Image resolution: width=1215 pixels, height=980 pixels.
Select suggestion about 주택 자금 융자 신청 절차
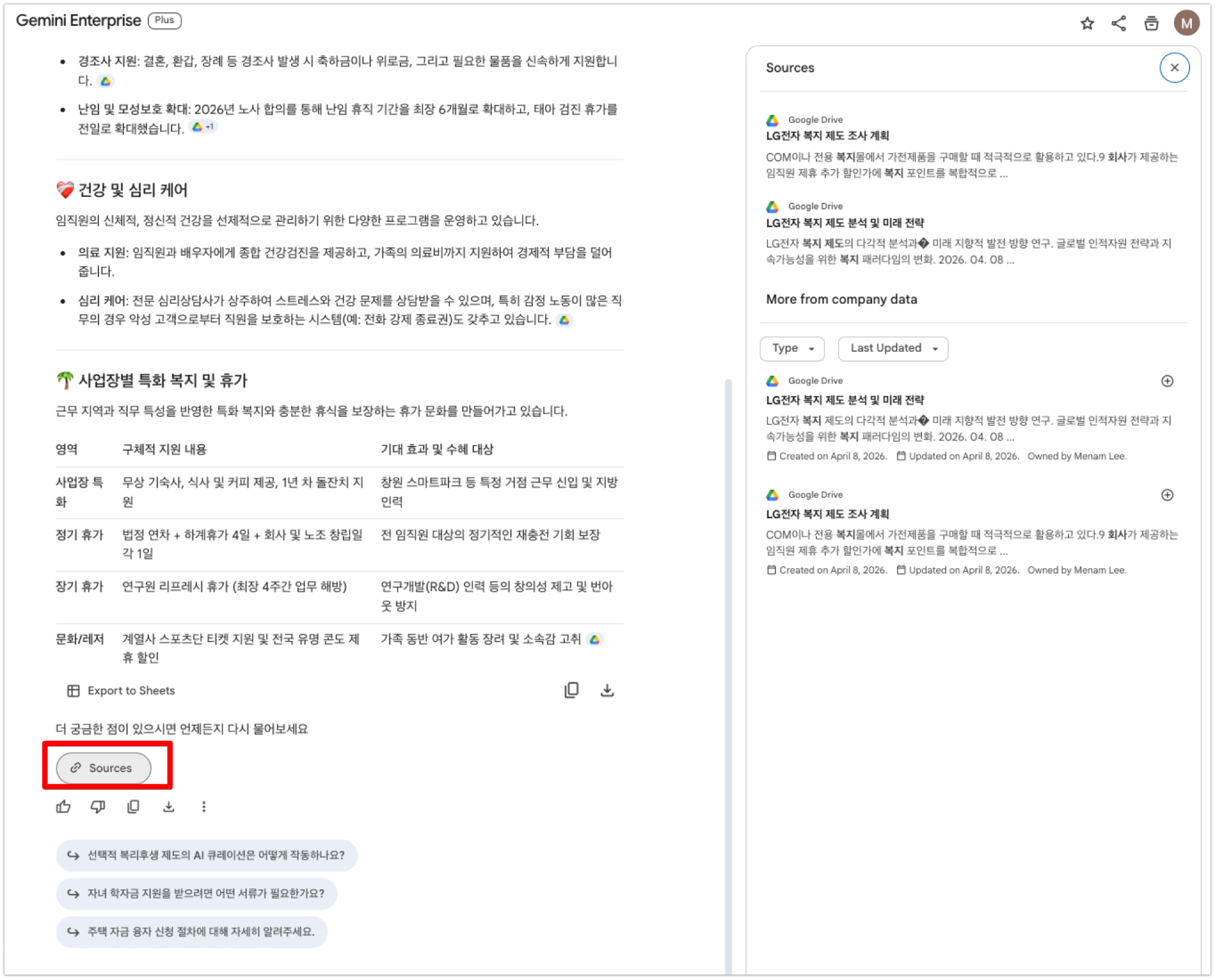(191, 932)
